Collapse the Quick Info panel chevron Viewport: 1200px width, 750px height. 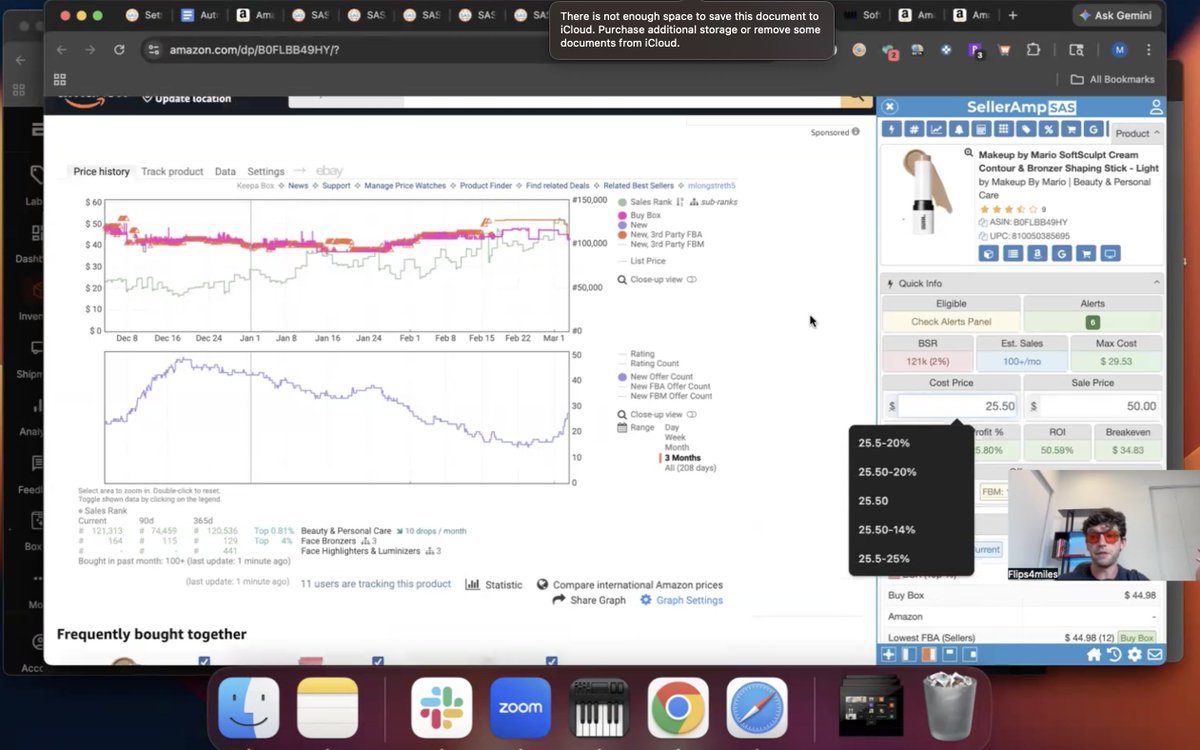point(1157,282)
